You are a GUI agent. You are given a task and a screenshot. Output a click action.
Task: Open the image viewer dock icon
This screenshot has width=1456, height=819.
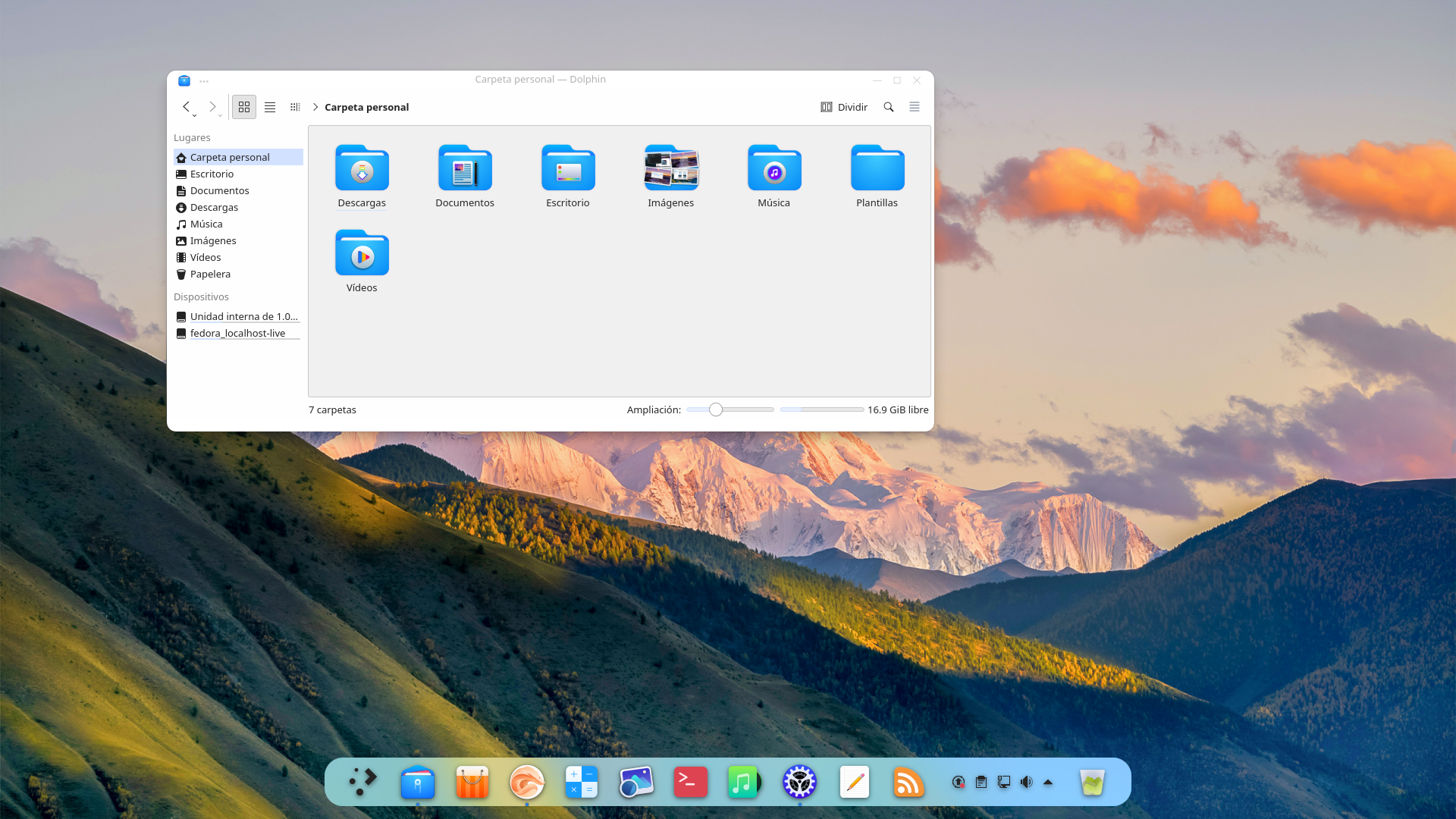pos(636,782)
